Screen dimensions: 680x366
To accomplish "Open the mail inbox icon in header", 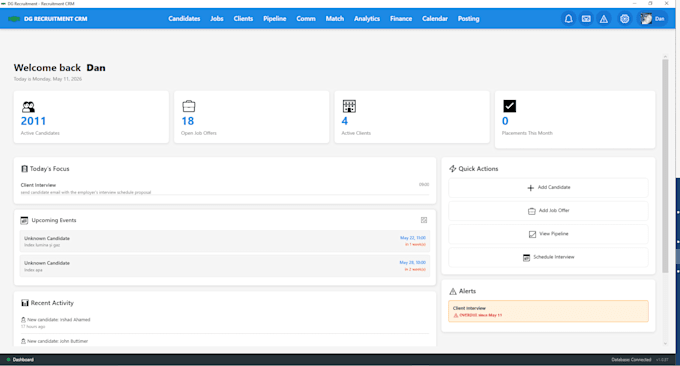I will [x=586, y=19].
